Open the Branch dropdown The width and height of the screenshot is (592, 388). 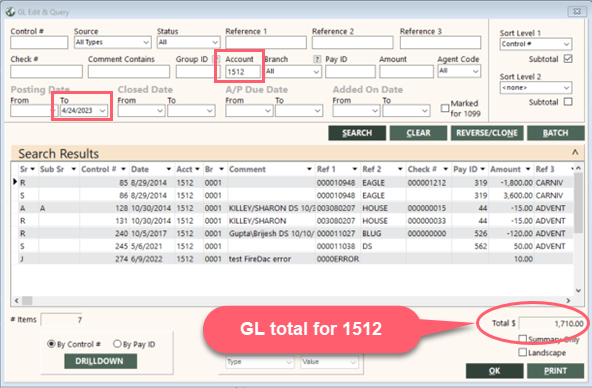pyautogui.click(x=316, y=72)
